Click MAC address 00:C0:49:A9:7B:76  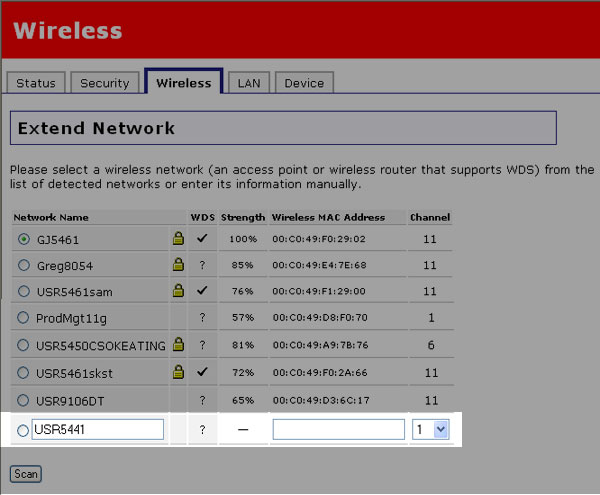pos(320,345)
